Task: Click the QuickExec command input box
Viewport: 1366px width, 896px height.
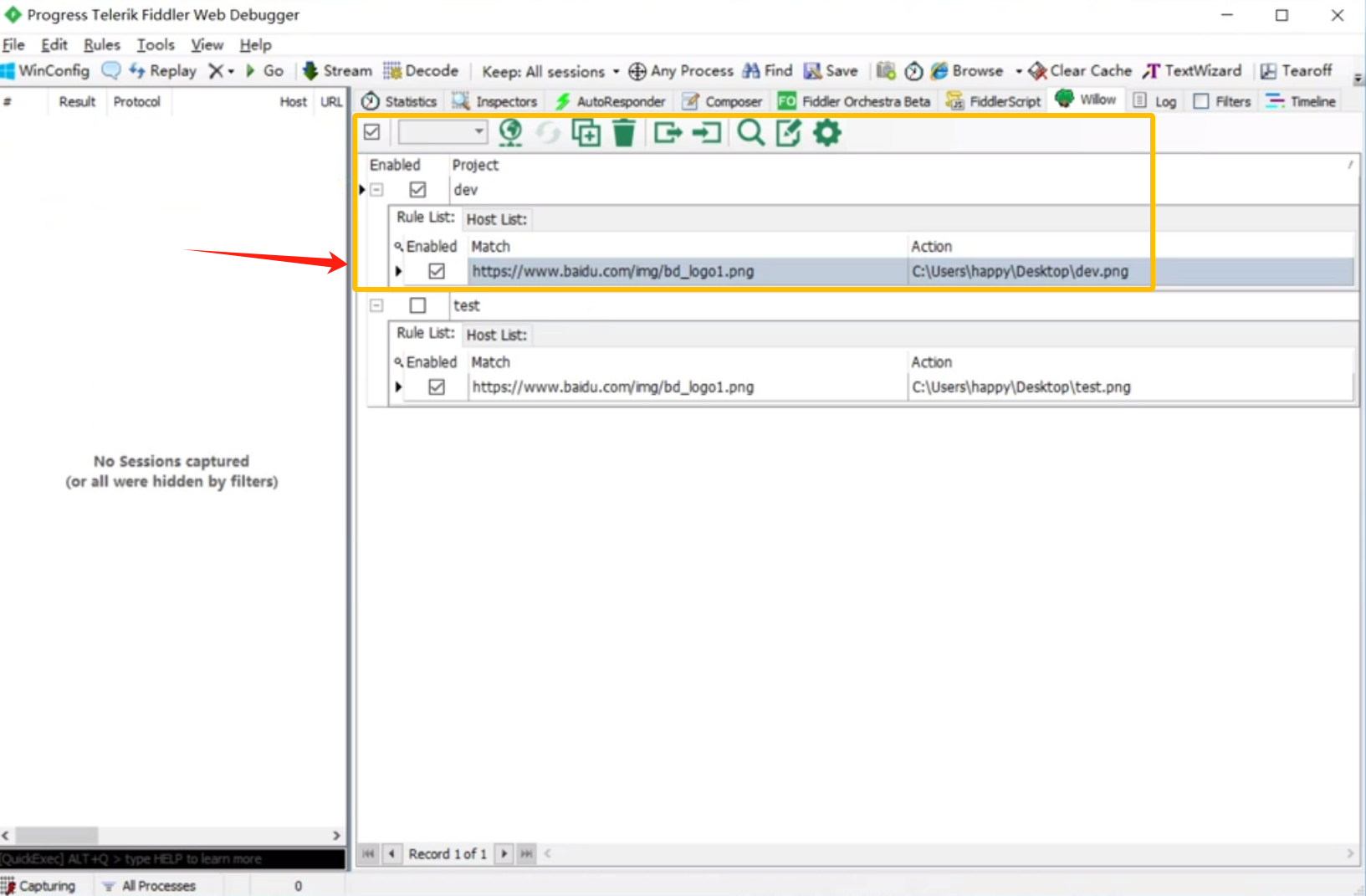Action: (x=171, y=859)
